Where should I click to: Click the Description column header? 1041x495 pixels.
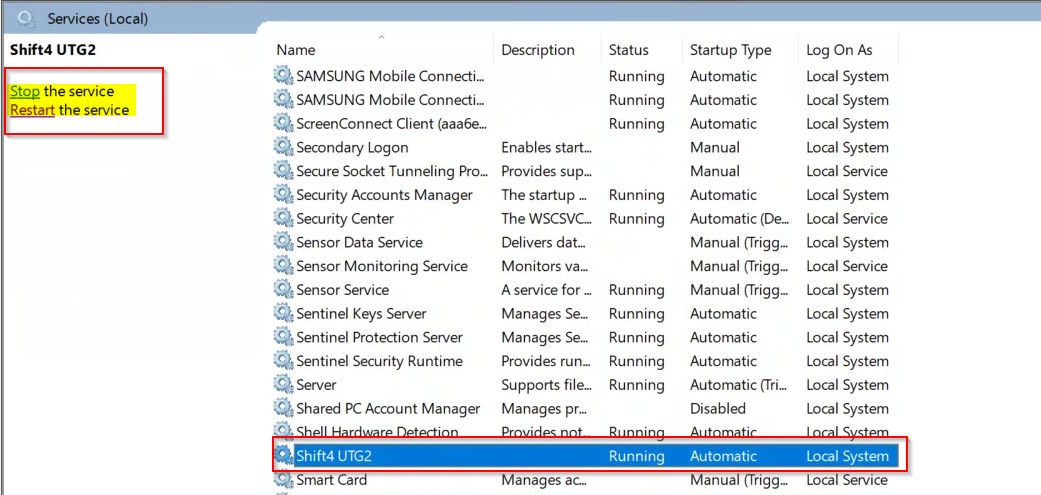click(538, 50)
